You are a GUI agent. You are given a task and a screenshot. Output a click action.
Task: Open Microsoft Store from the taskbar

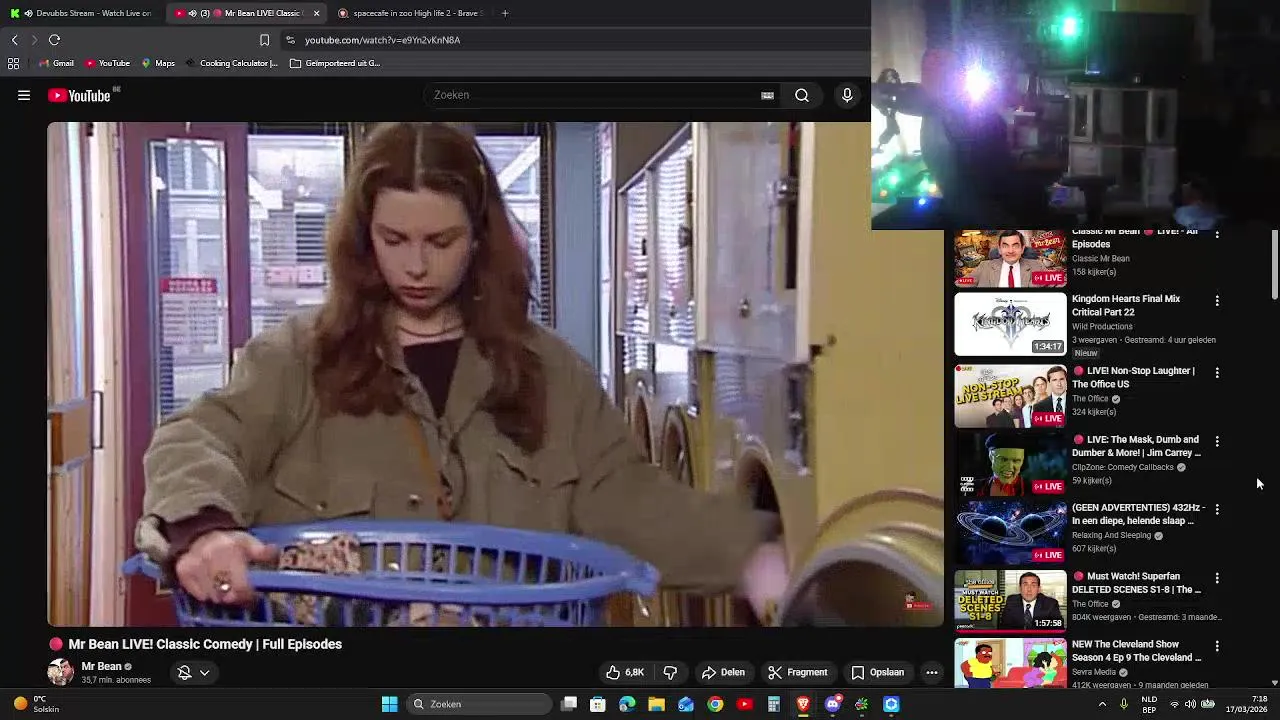[598, 704]
